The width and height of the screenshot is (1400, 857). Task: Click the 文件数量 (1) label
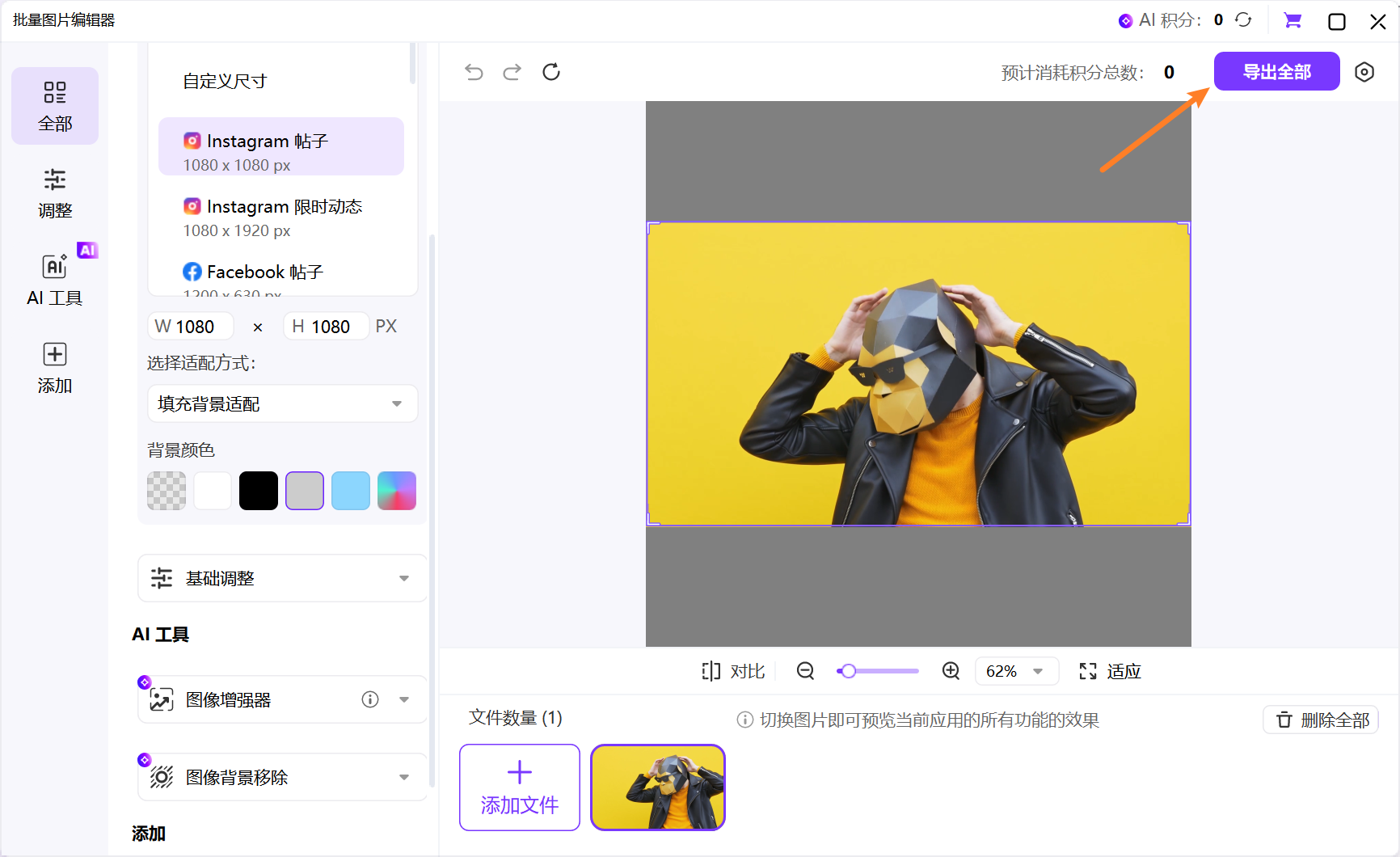coord(516,718)
